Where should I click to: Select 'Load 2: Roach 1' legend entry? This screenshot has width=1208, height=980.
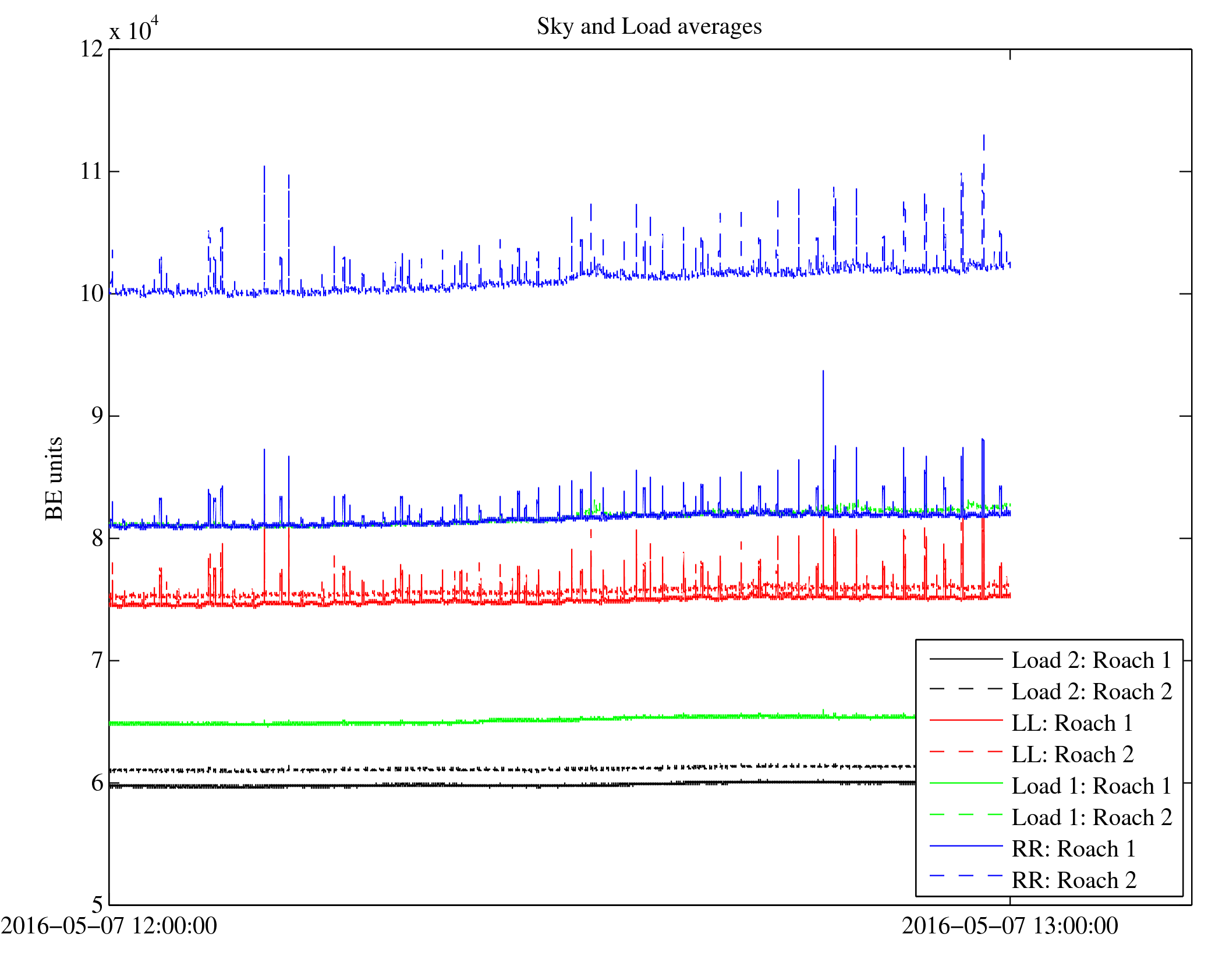1091,660
